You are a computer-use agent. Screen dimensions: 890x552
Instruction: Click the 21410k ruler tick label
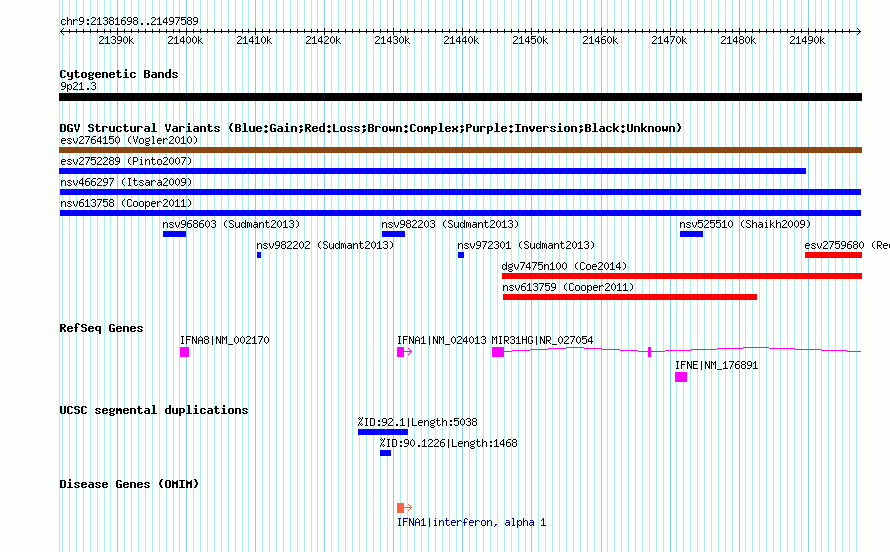point(254,40)
